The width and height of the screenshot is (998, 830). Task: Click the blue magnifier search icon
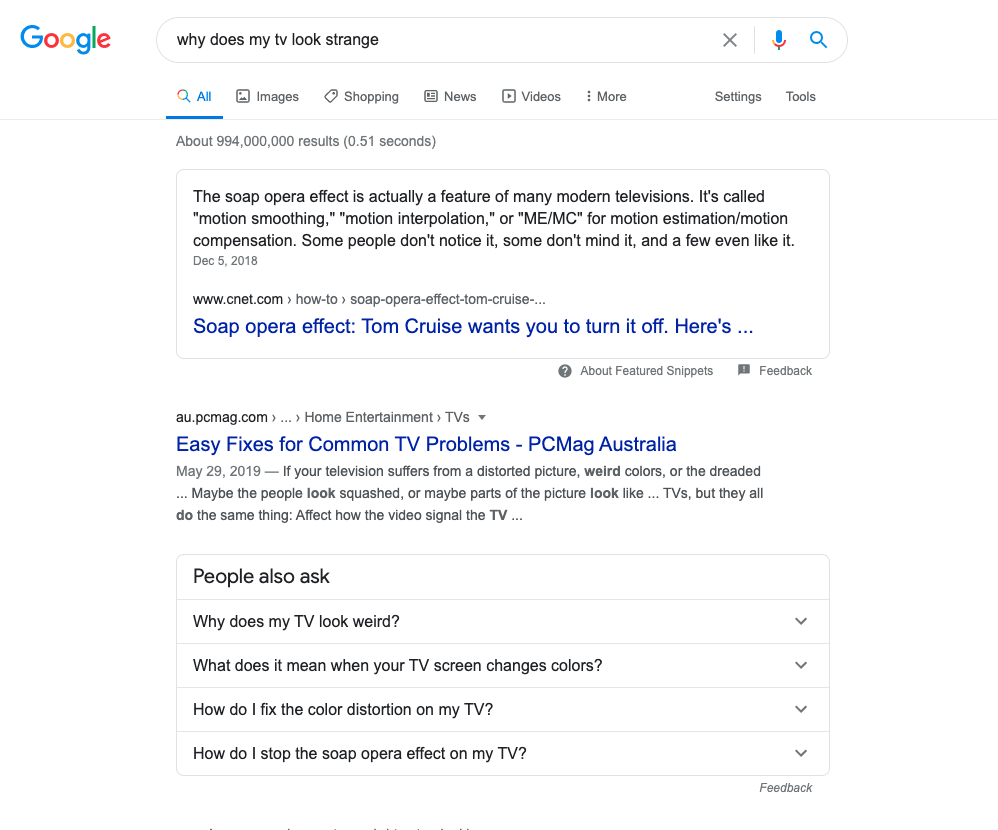pyautogui.click(x=818, y=40)
